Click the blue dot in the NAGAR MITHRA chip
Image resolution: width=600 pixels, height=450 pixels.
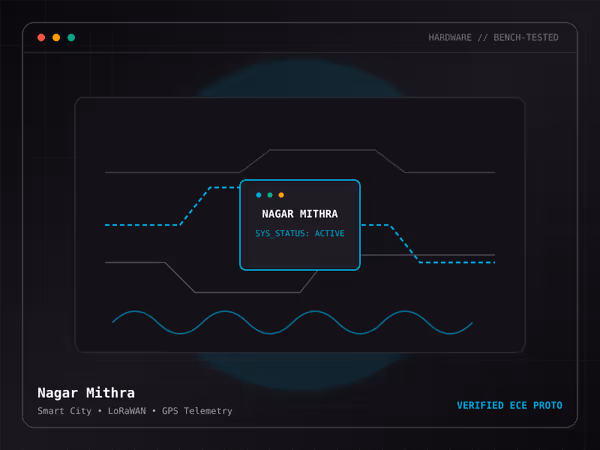[x=259, y=195]
